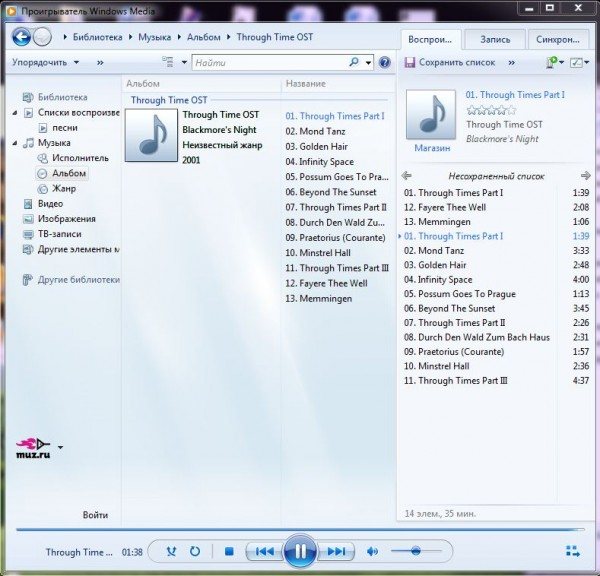600x576 pixels.
Task: Show more toolbar commands next to Упорядочить
Action: click(100, 62)
